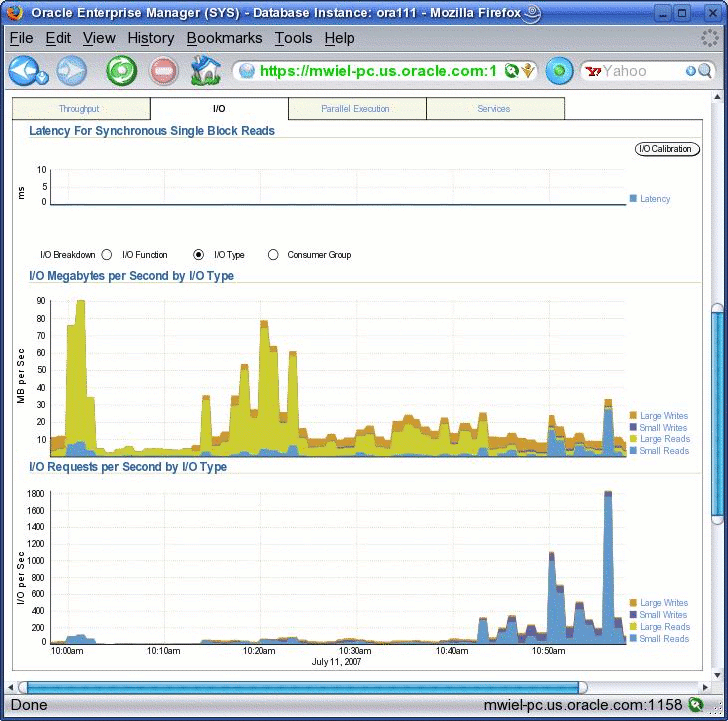Go back with the browser Back arrow
Screen dimensions: 728x721
tap(23, 70)
